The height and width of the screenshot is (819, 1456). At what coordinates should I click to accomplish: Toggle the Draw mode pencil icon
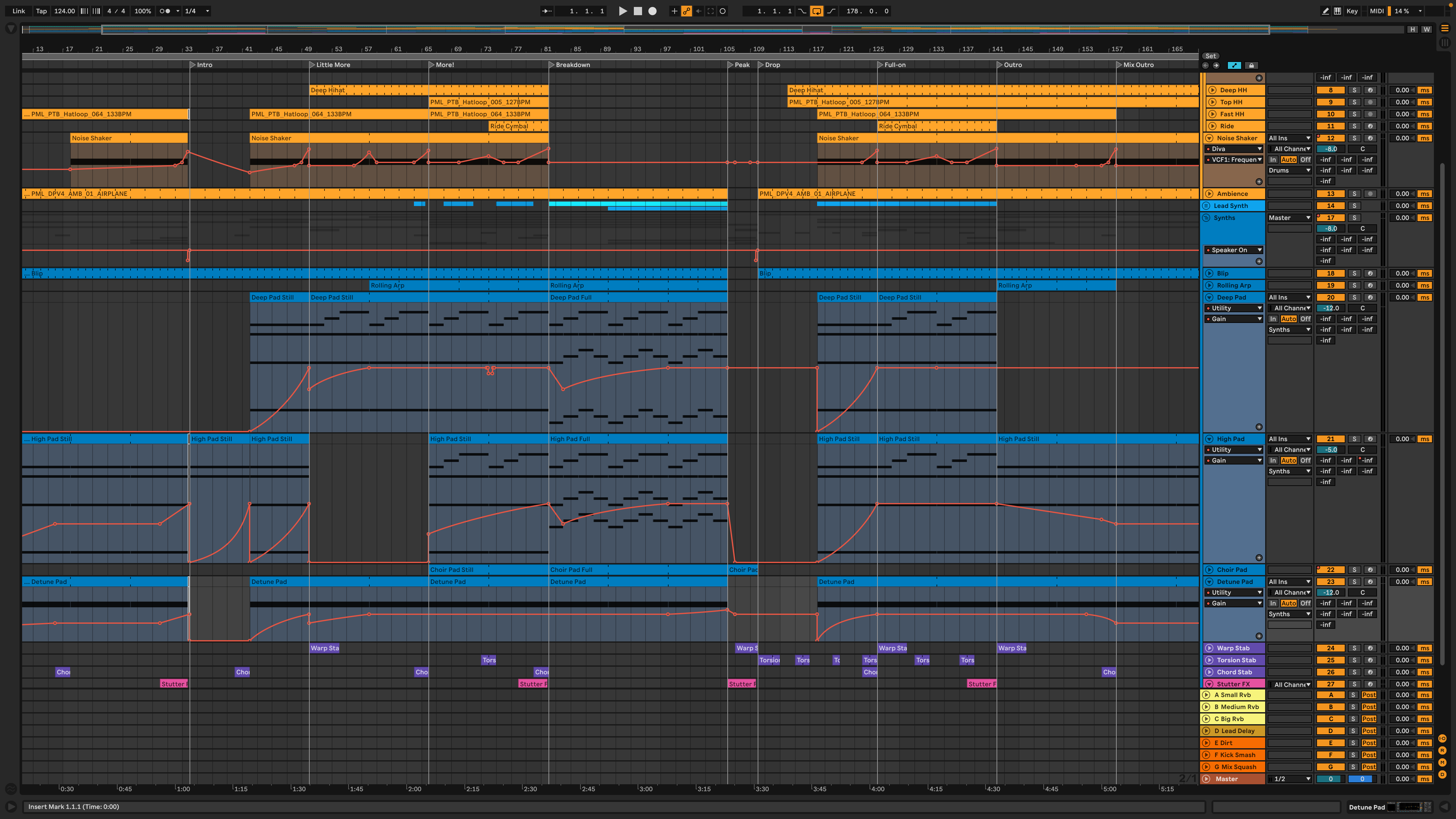1325,11
